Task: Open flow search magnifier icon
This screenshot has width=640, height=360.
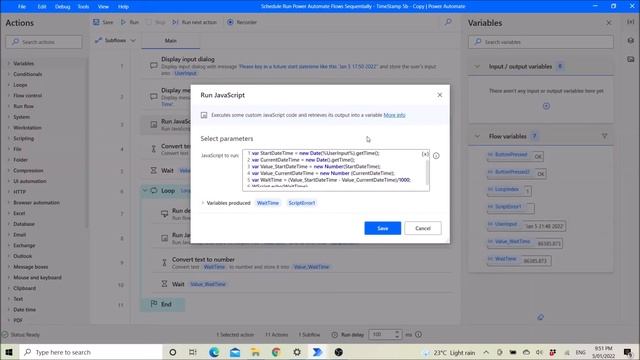Action: click(x=448, y=22)
